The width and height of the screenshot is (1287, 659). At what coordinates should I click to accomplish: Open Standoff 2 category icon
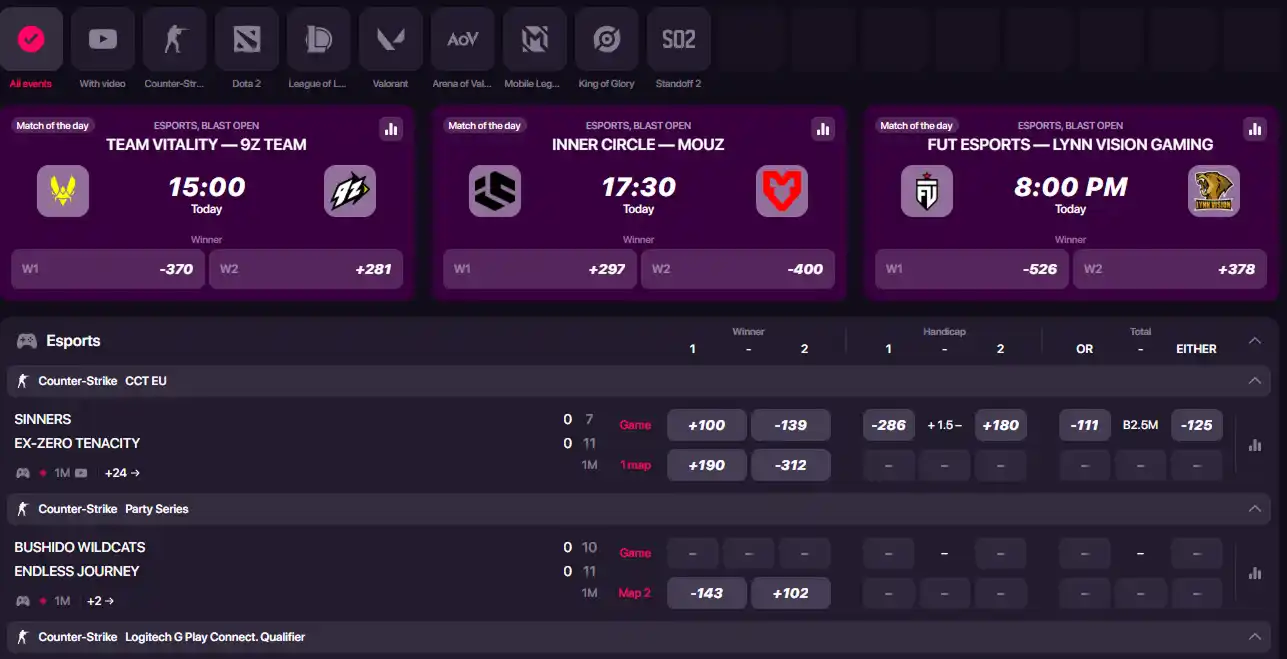pos(679,39)
